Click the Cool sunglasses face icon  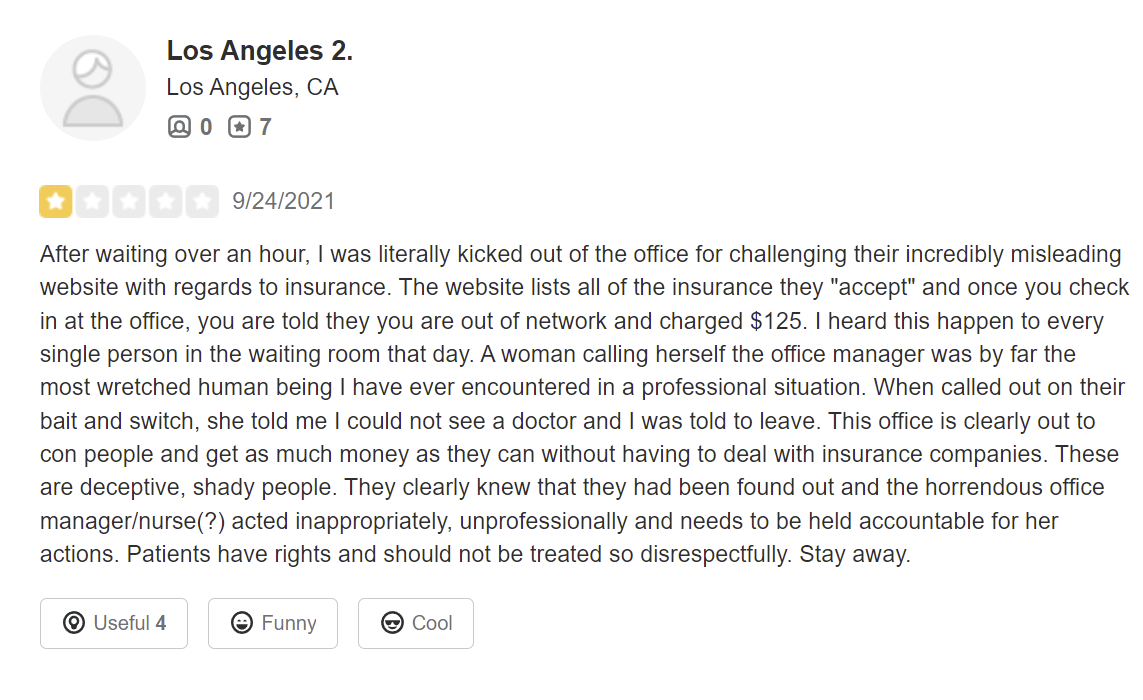[393, 623]
